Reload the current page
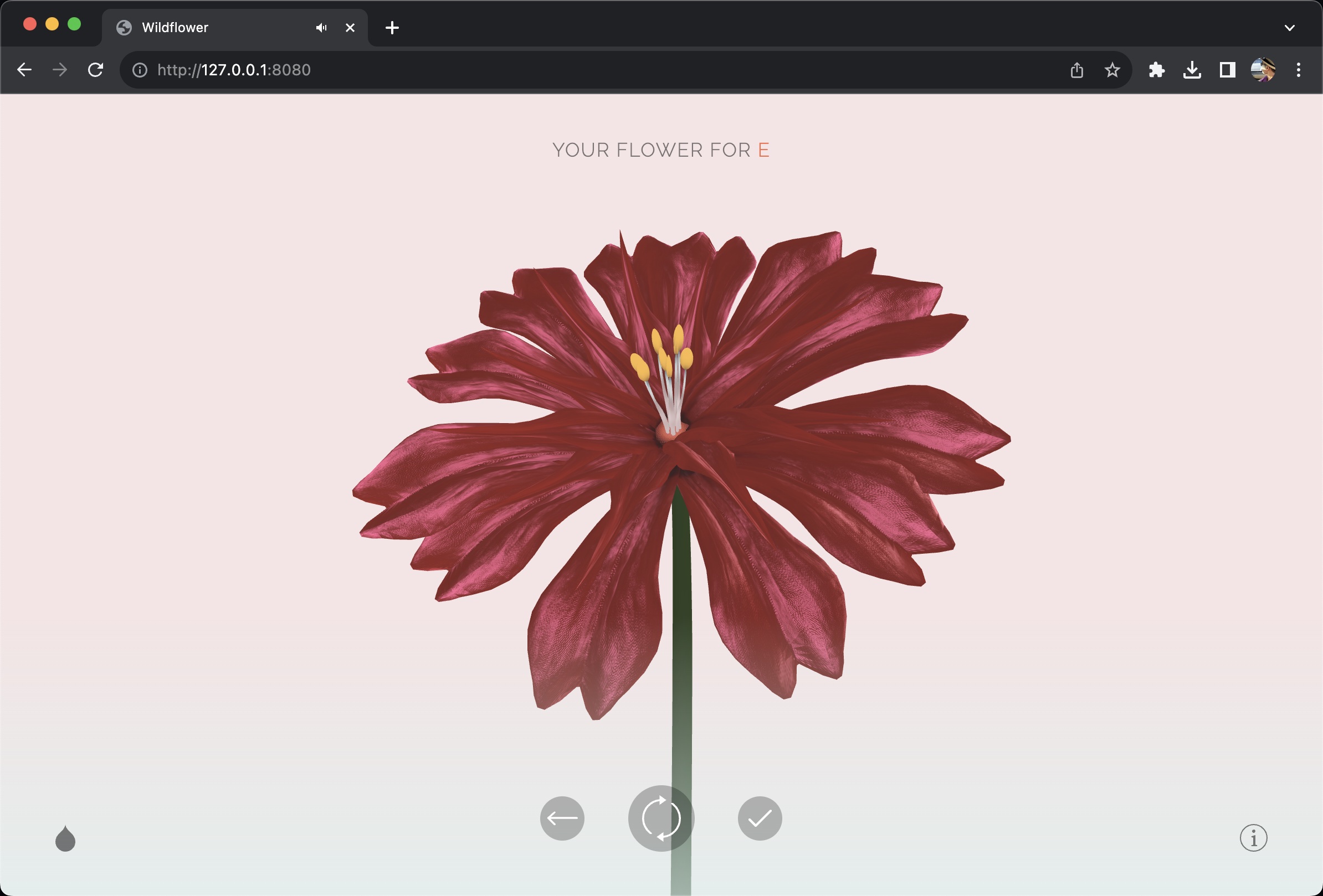 pos(96,70)
